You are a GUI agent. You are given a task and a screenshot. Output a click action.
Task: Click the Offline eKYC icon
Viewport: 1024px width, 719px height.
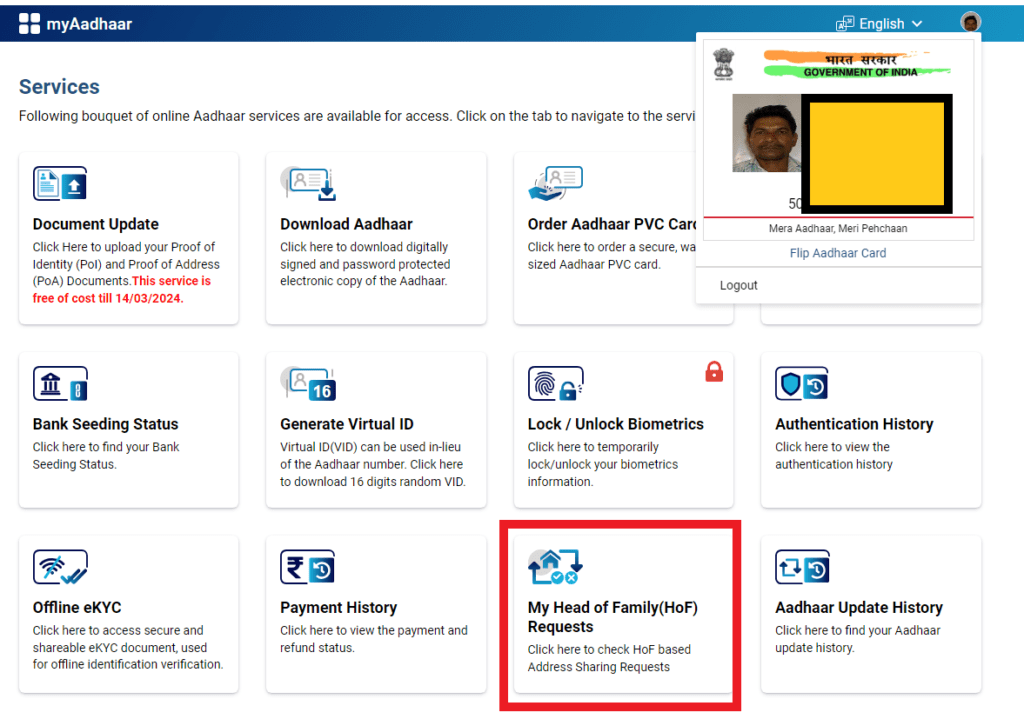click(x=60, y=567)
